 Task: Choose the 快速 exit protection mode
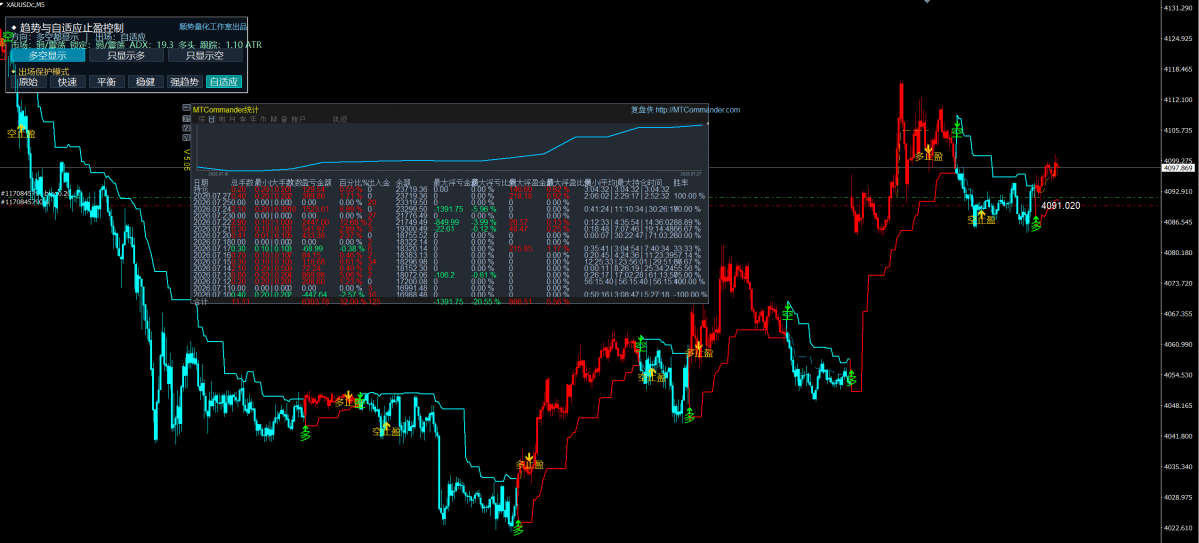click(67, 82)
